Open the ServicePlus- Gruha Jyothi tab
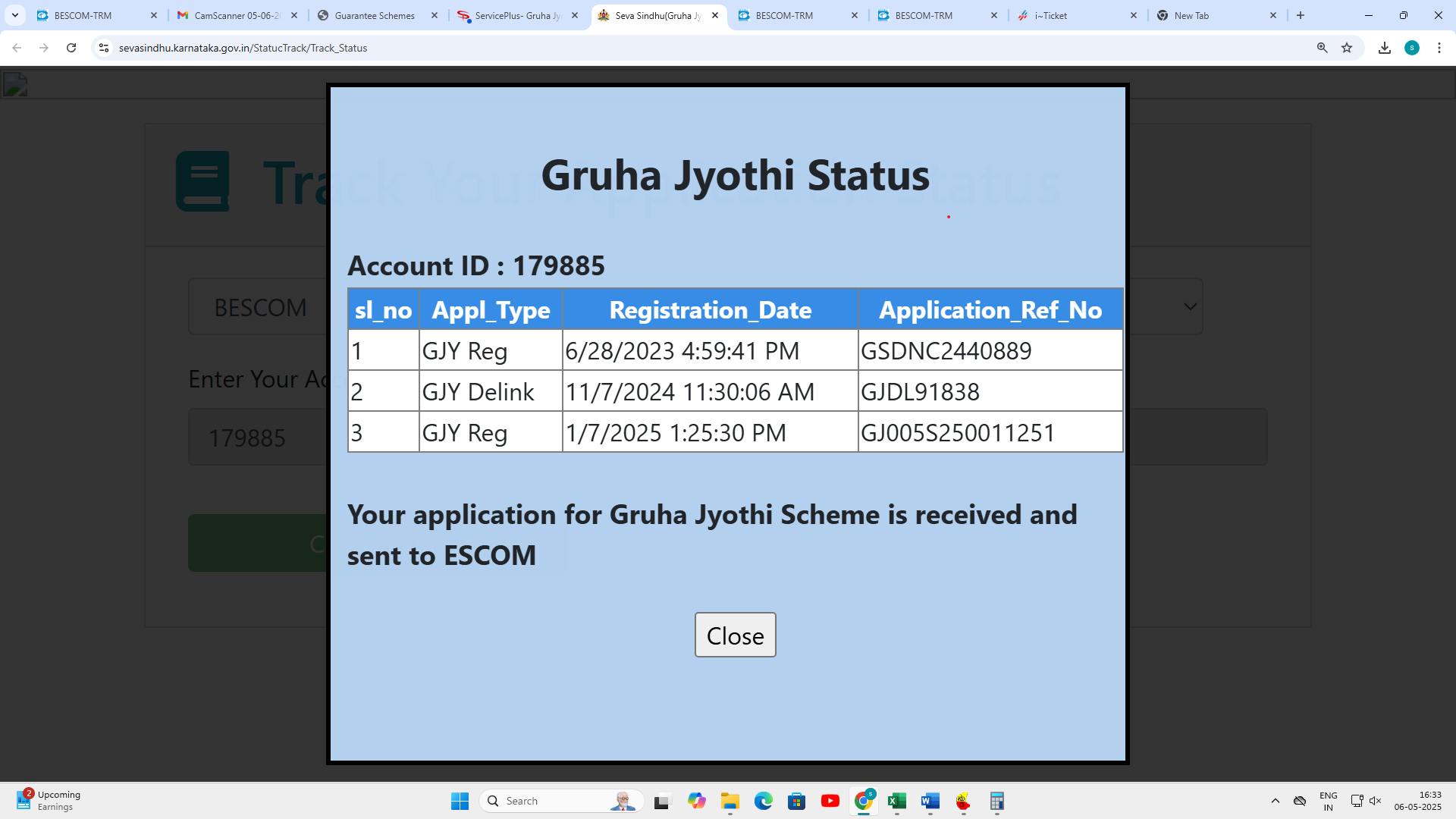The image size is (1456, 819). (516, 15)
